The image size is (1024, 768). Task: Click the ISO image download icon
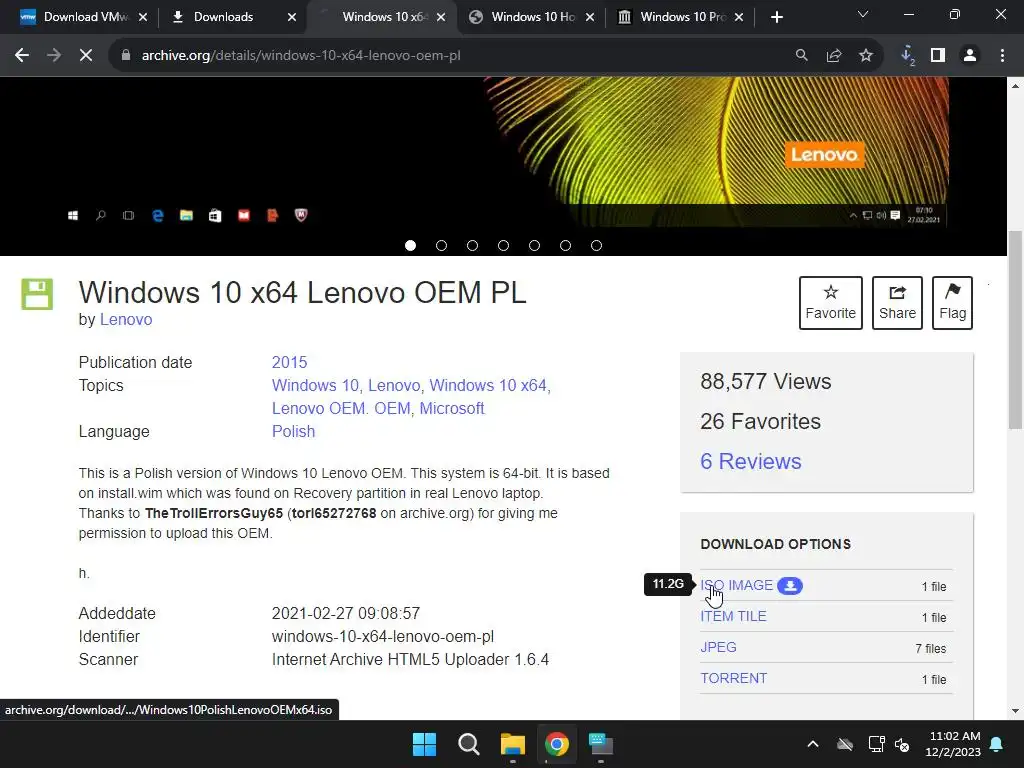790,586
